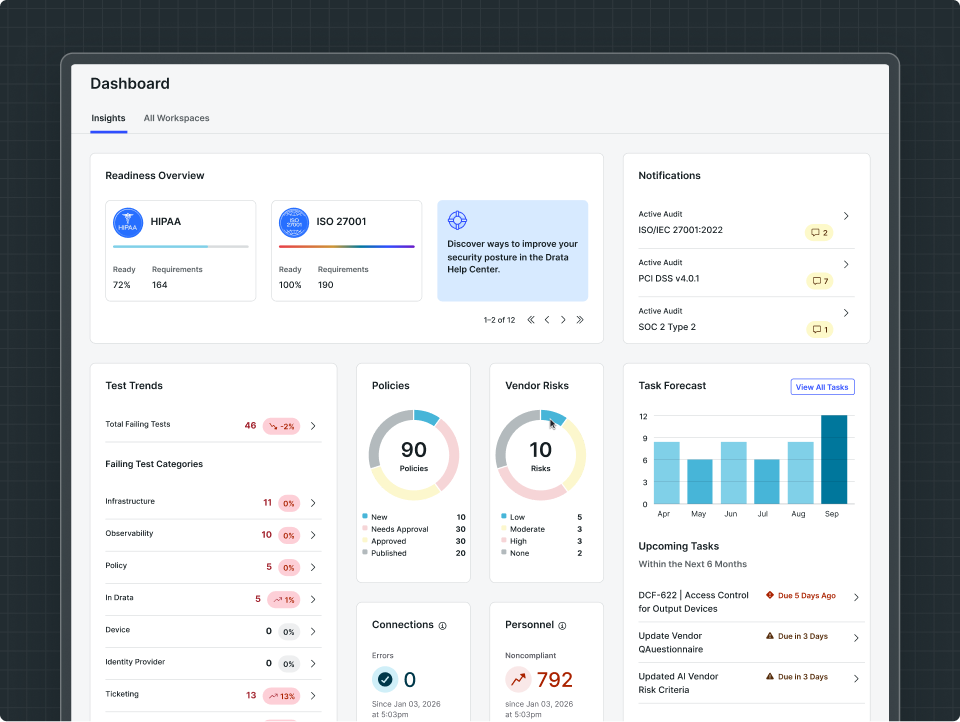Go to the next frameworks page
Screen dimensions: 960x722
point(563,320)
